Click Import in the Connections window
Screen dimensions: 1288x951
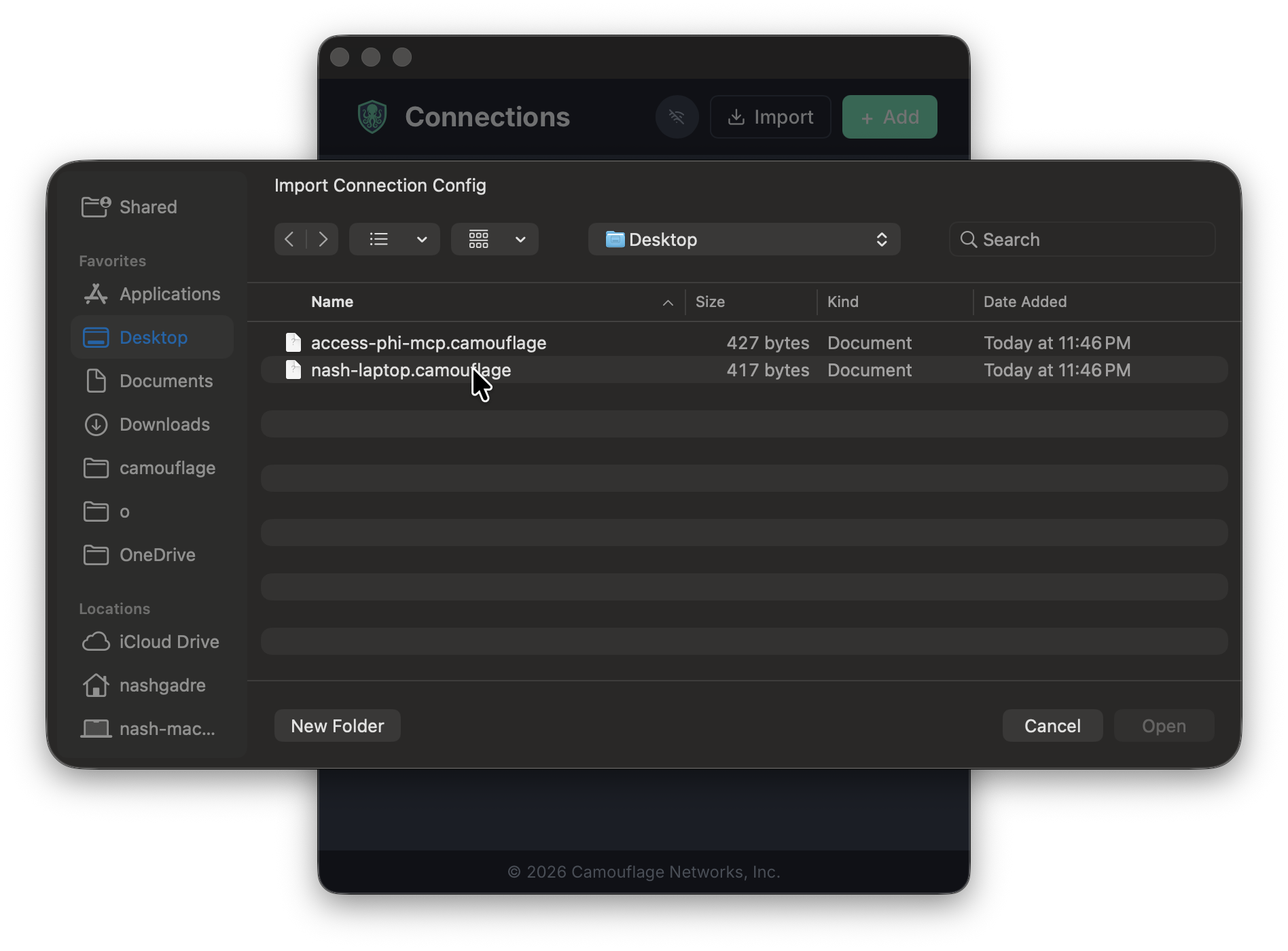[x=770, y=117]
